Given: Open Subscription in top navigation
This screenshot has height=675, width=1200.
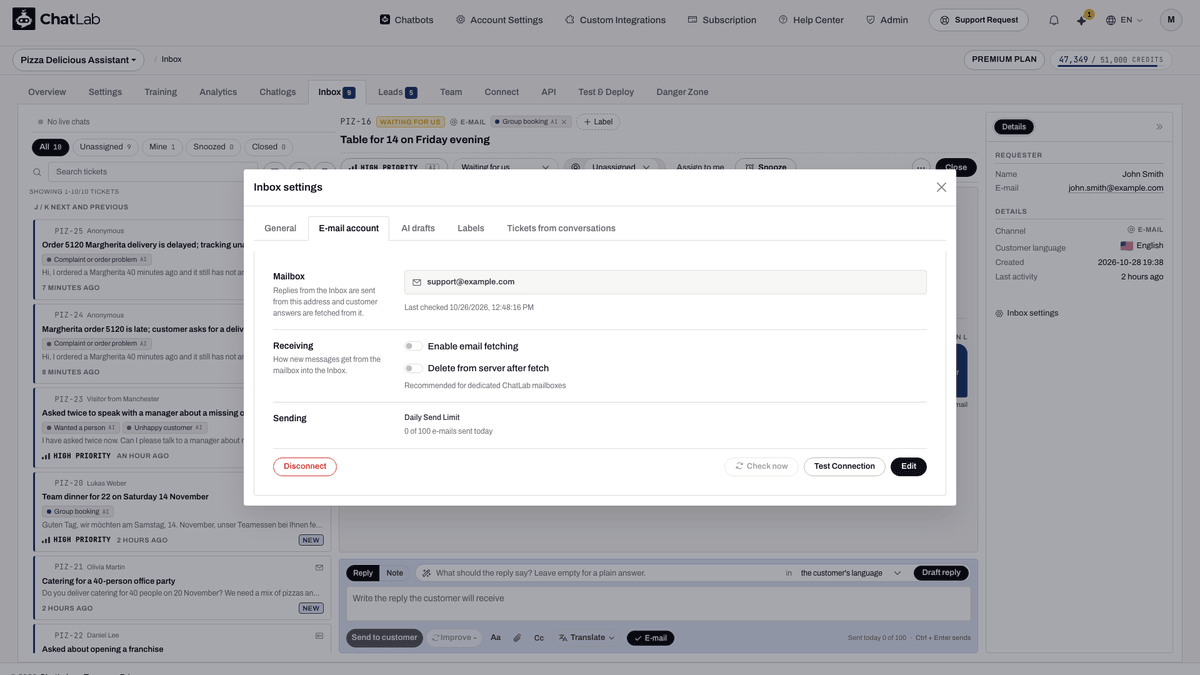Looking at the screenshot, I should pyautogui.click(x=721, y=20).
